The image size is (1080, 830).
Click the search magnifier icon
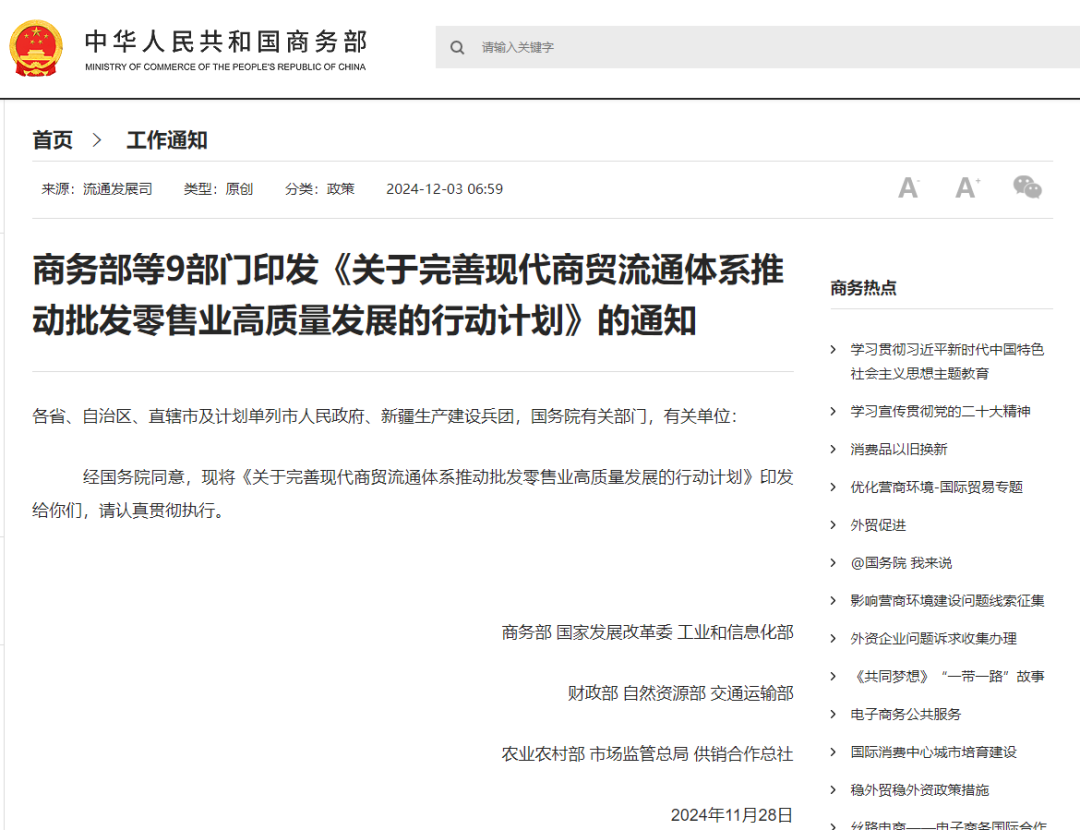coord(457,47)
